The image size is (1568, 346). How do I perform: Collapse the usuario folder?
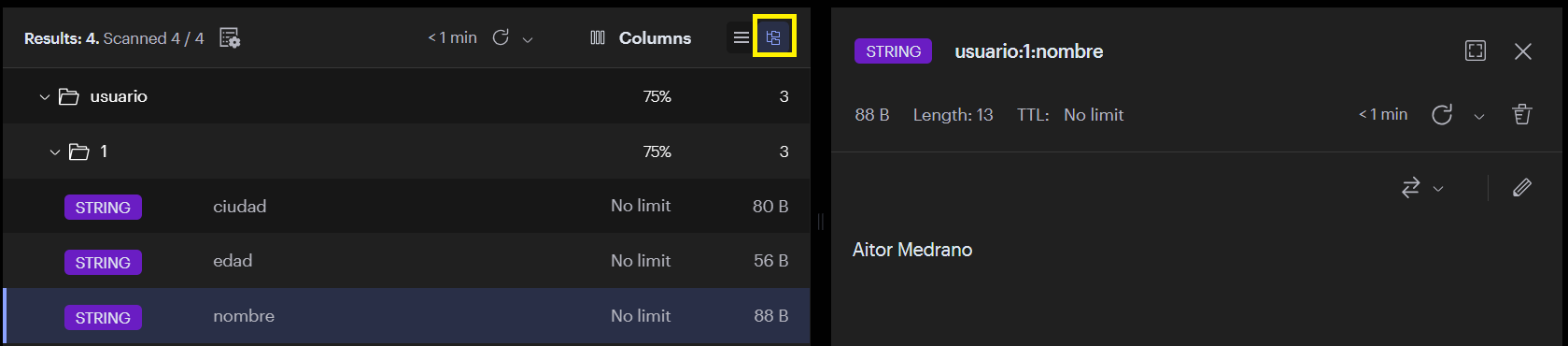click(44, 96)
